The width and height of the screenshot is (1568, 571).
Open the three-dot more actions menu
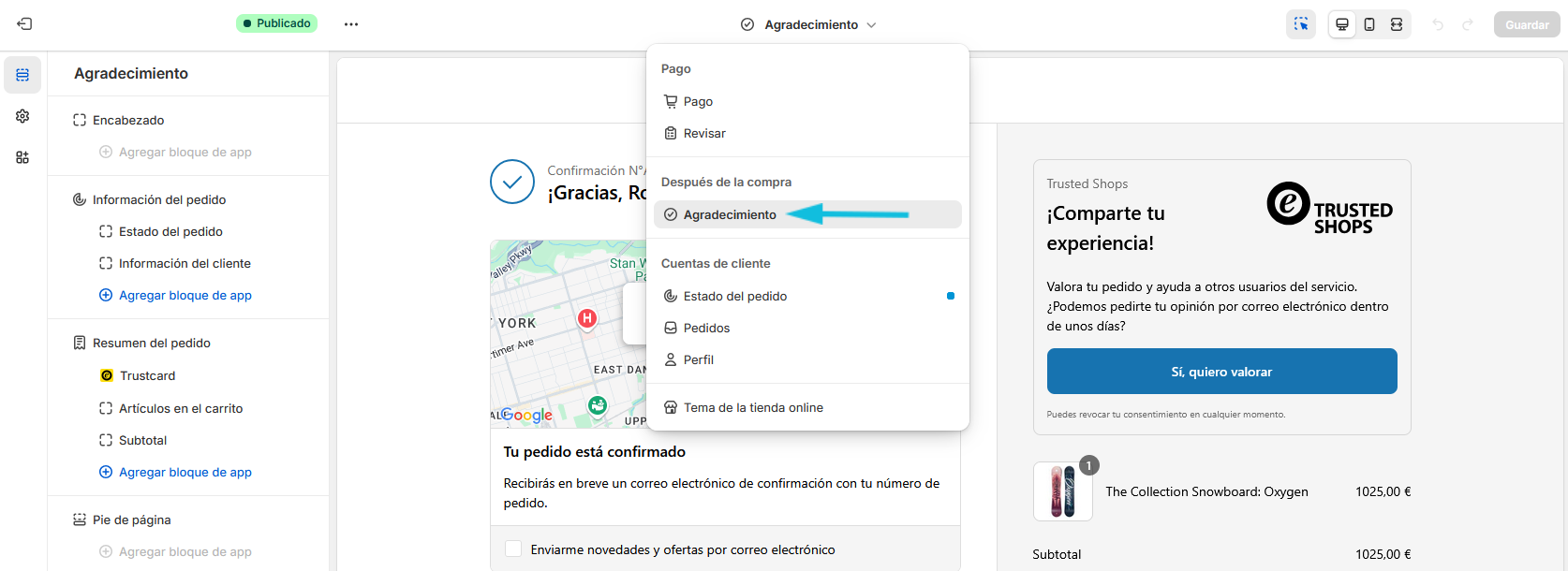[x=351, y=24]
